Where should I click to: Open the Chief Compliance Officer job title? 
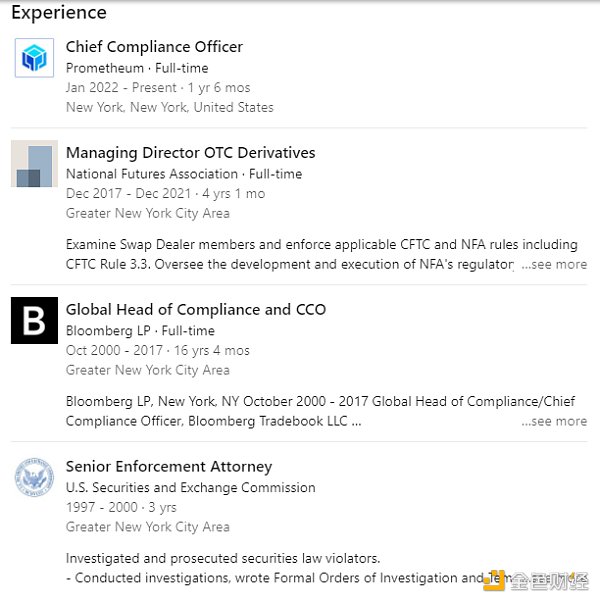click(154, 47)
